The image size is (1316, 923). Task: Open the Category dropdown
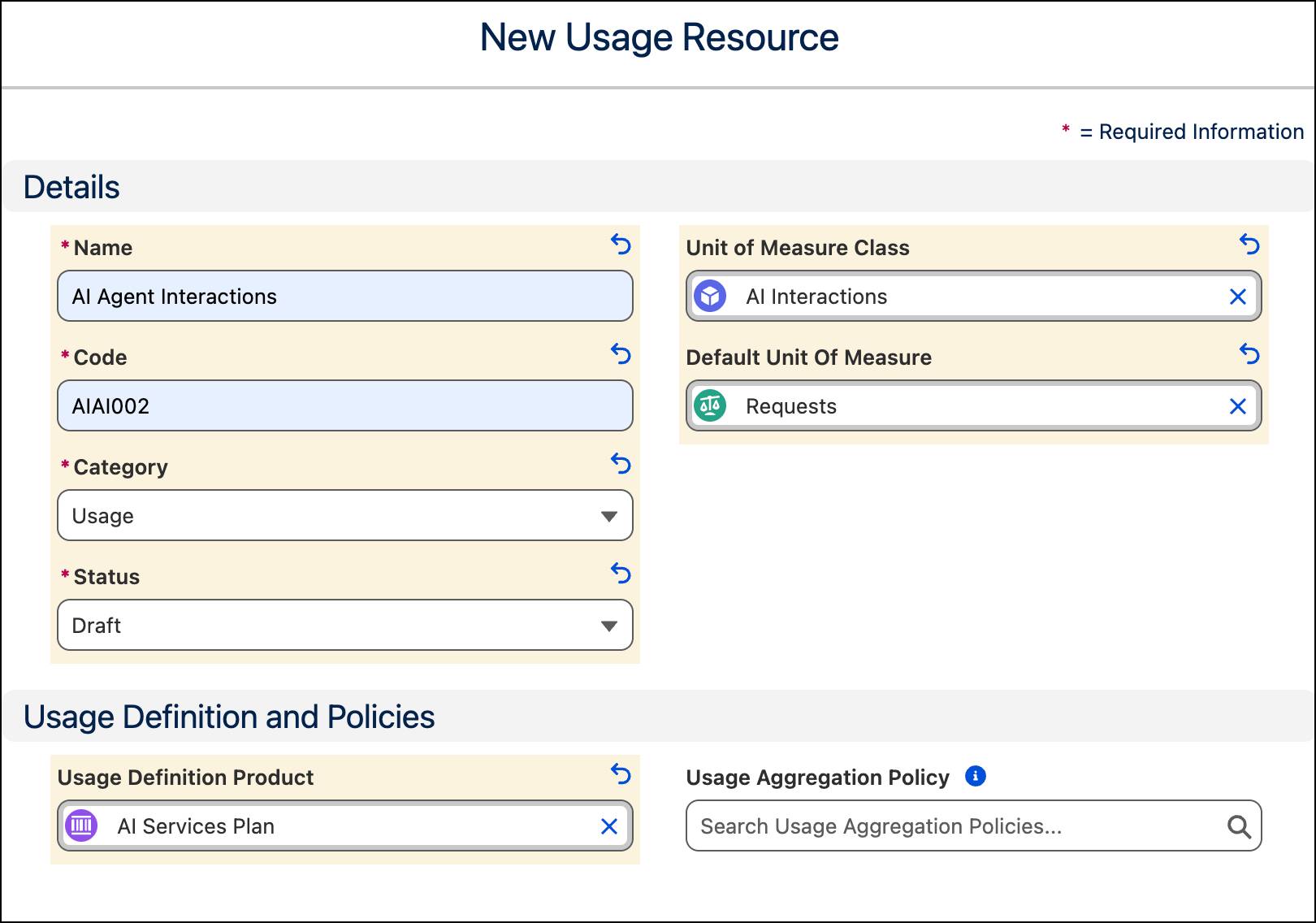coord(345,515)
